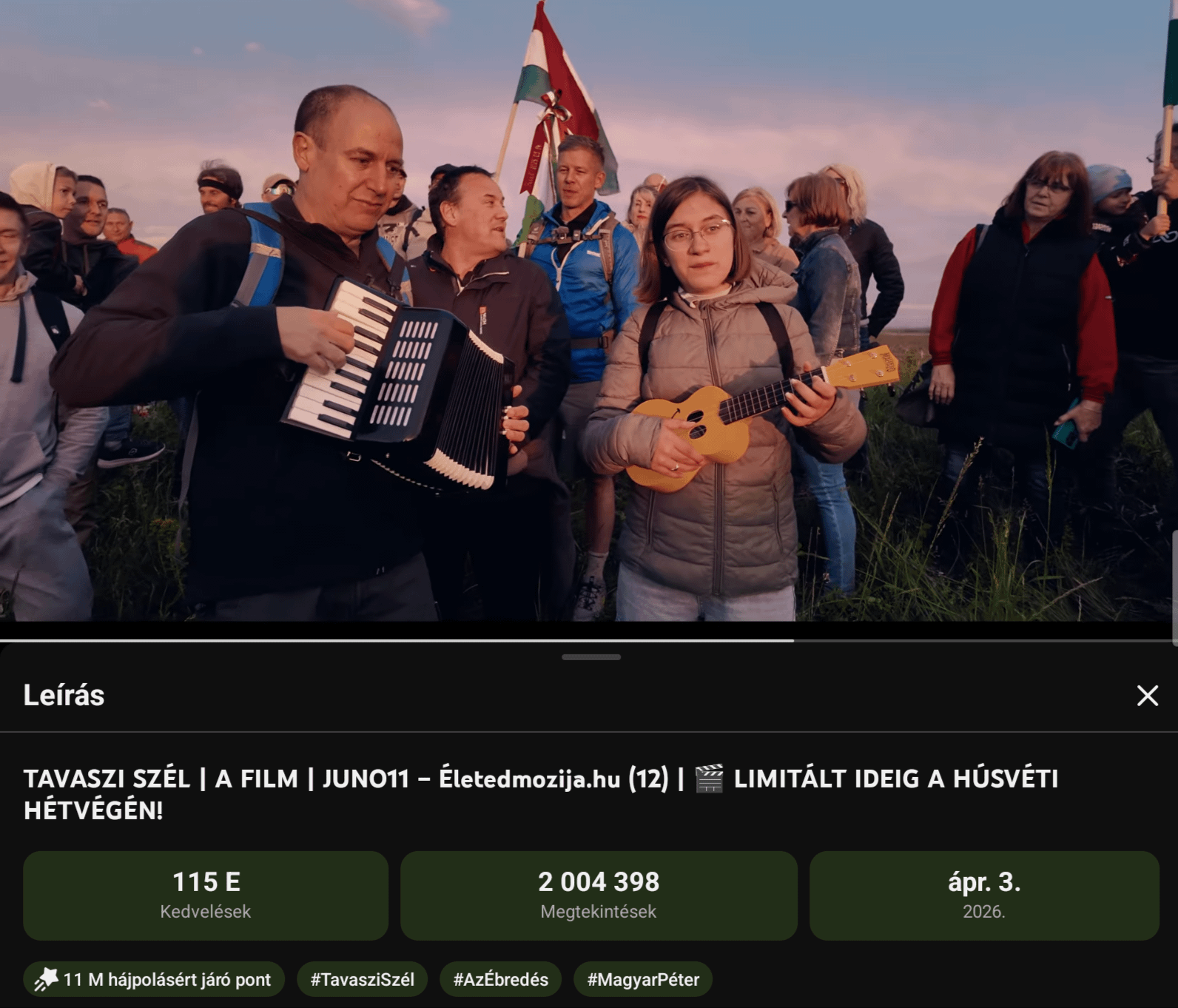The image size is (1178, 1008).
Task: Click the 115 E Kedvelések box
Action: tap(206, 896)
